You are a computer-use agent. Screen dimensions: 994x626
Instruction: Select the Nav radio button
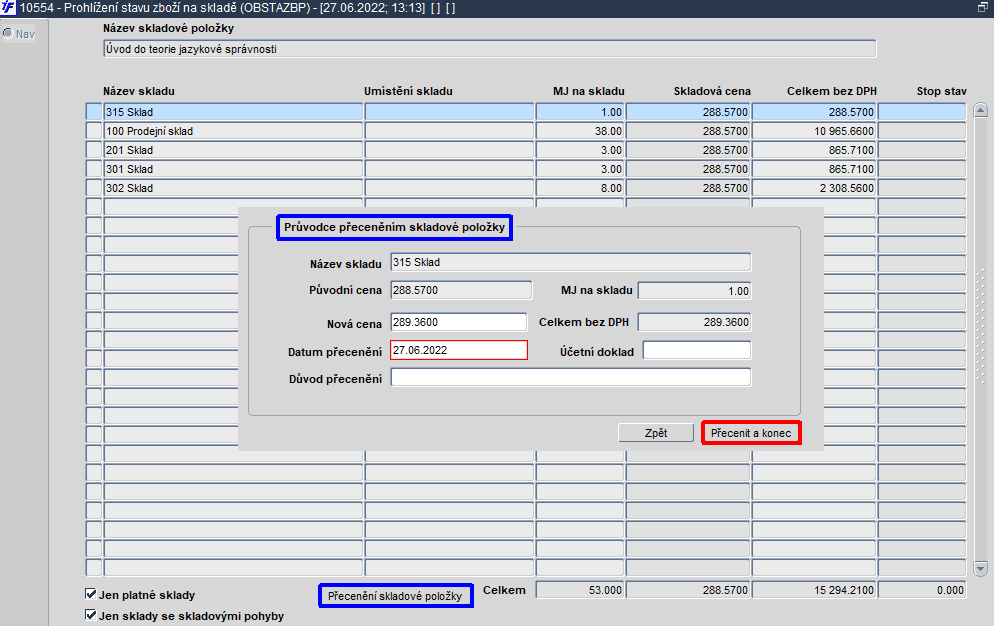pyautogui.click(x=8, y=33)
